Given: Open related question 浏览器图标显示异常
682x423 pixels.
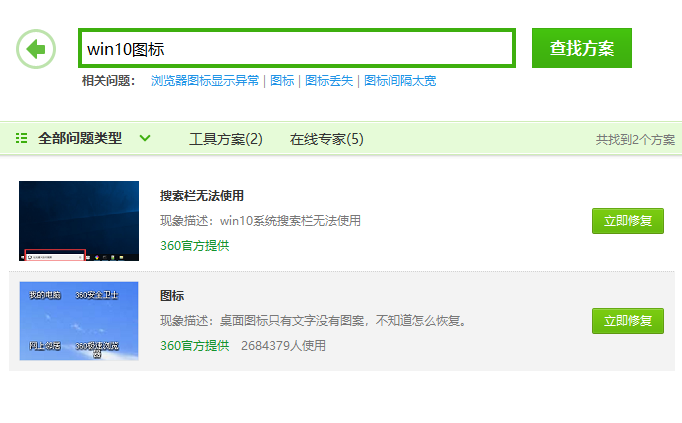Looking at the screenshot, I should (205, 81).
